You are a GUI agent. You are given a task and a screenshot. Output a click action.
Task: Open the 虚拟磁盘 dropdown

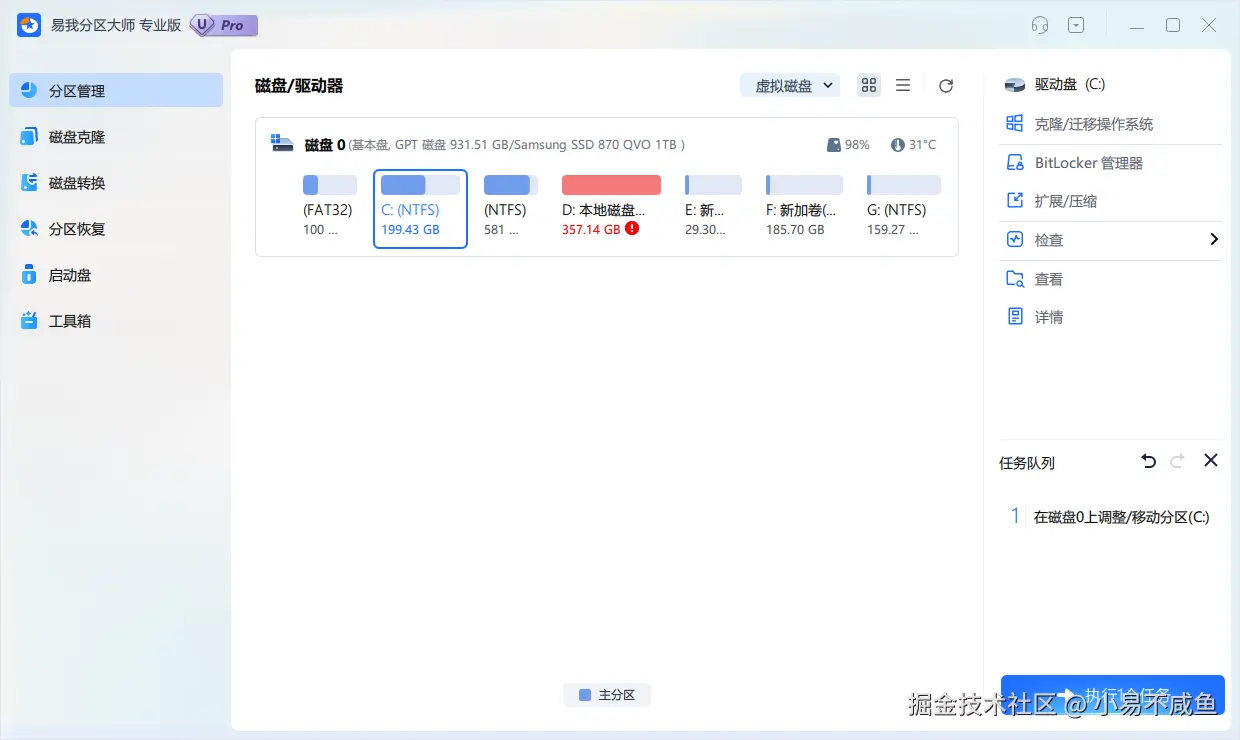[790, 86]
